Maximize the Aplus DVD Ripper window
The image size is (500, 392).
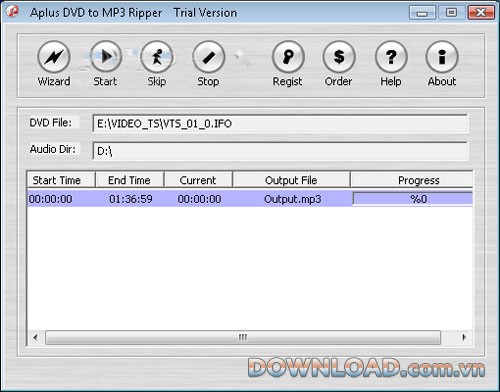451,13
